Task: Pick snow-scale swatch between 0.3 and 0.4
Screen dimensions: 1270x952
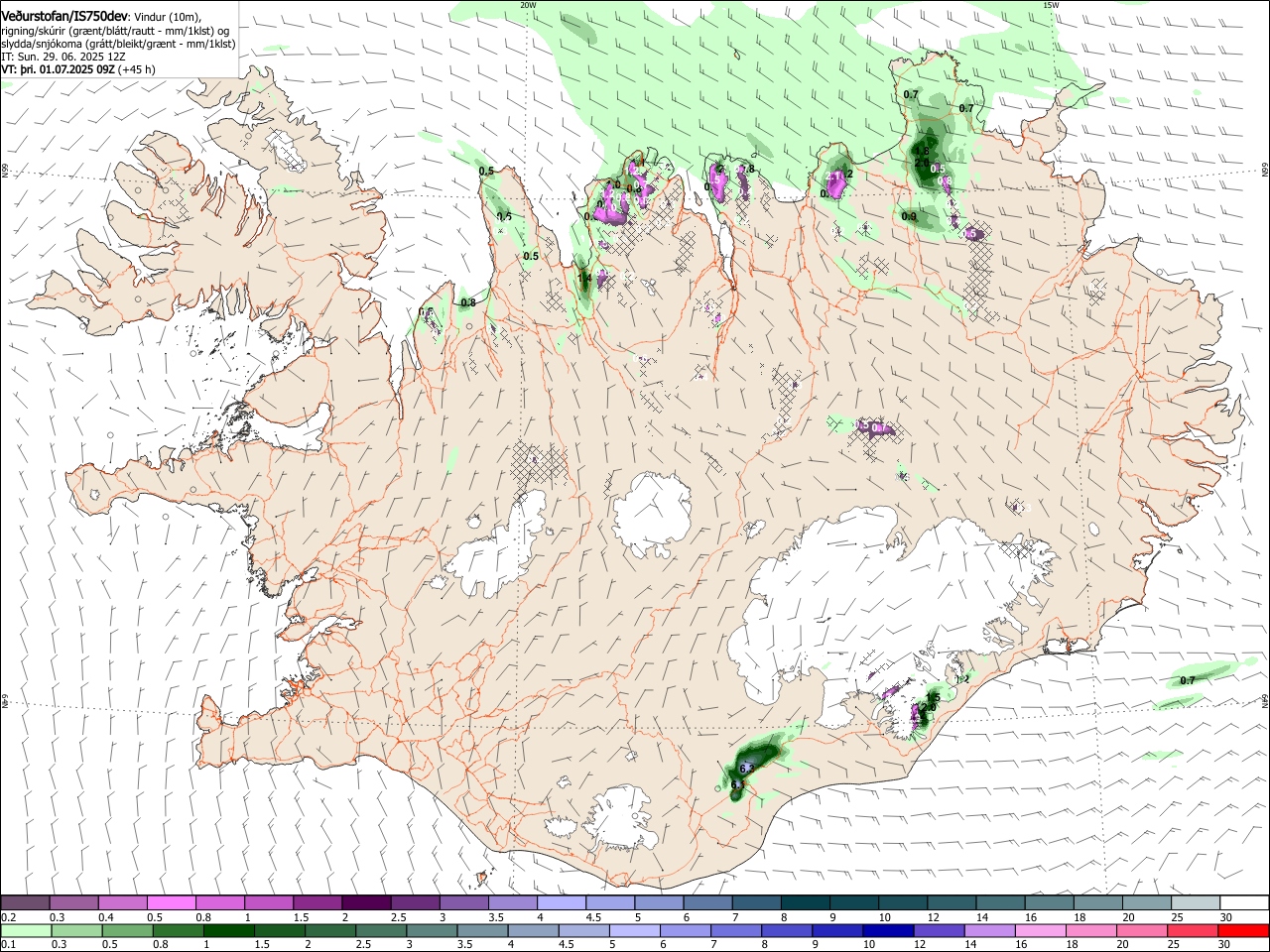Action: click(73, 903)
